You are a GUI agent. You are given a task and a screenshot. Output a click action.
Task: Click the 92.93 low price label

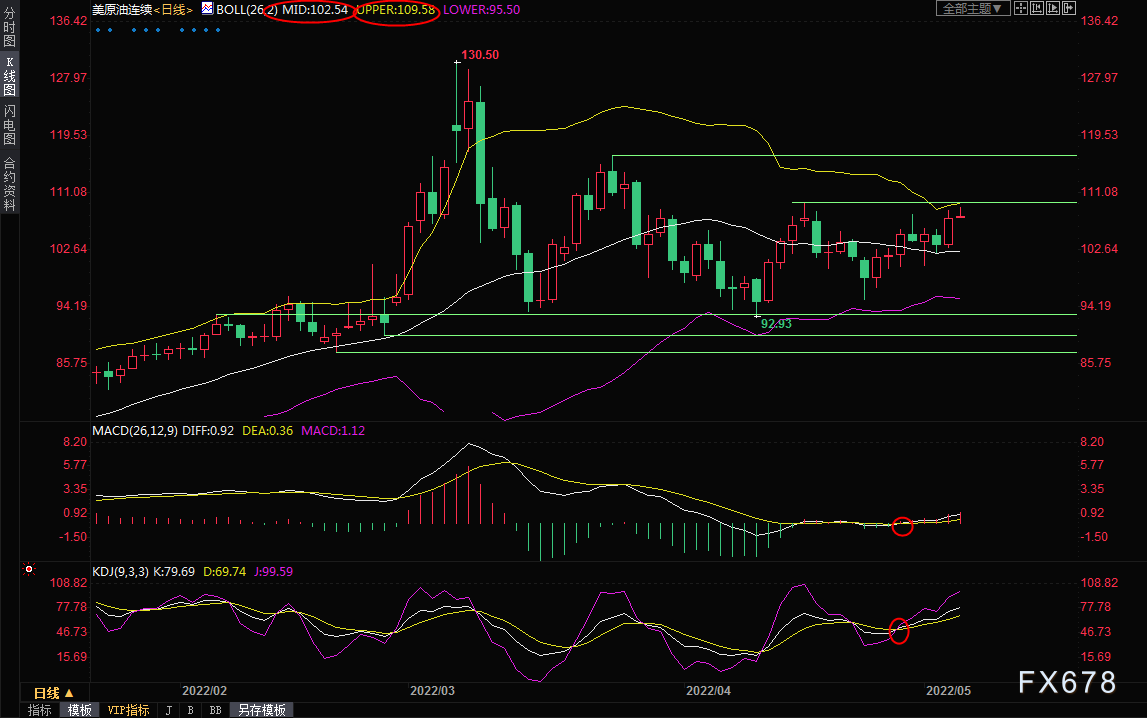click(x=776, y=323)
